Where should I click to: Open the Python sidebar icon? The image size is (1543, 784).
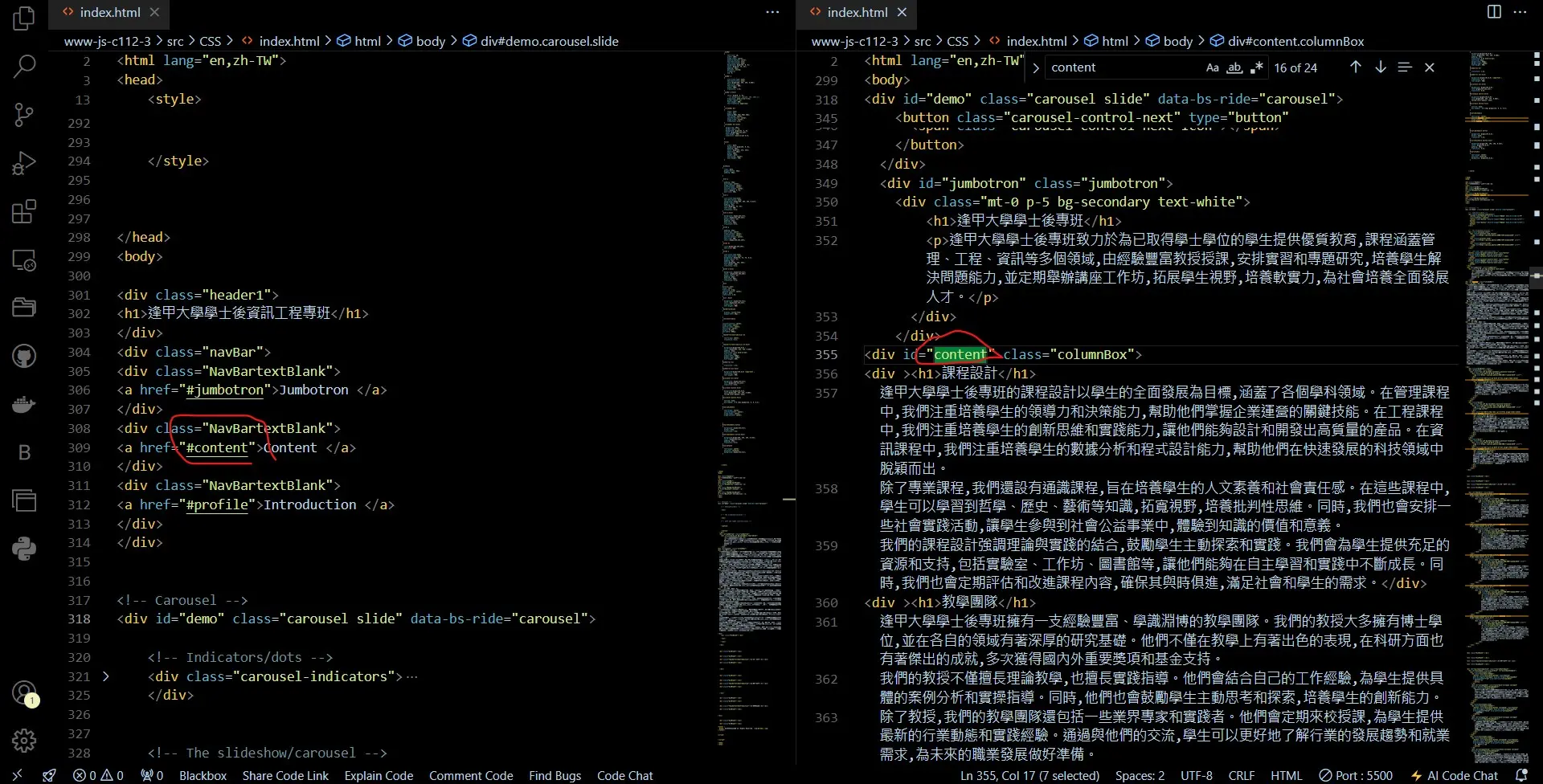tap(24, 549)
